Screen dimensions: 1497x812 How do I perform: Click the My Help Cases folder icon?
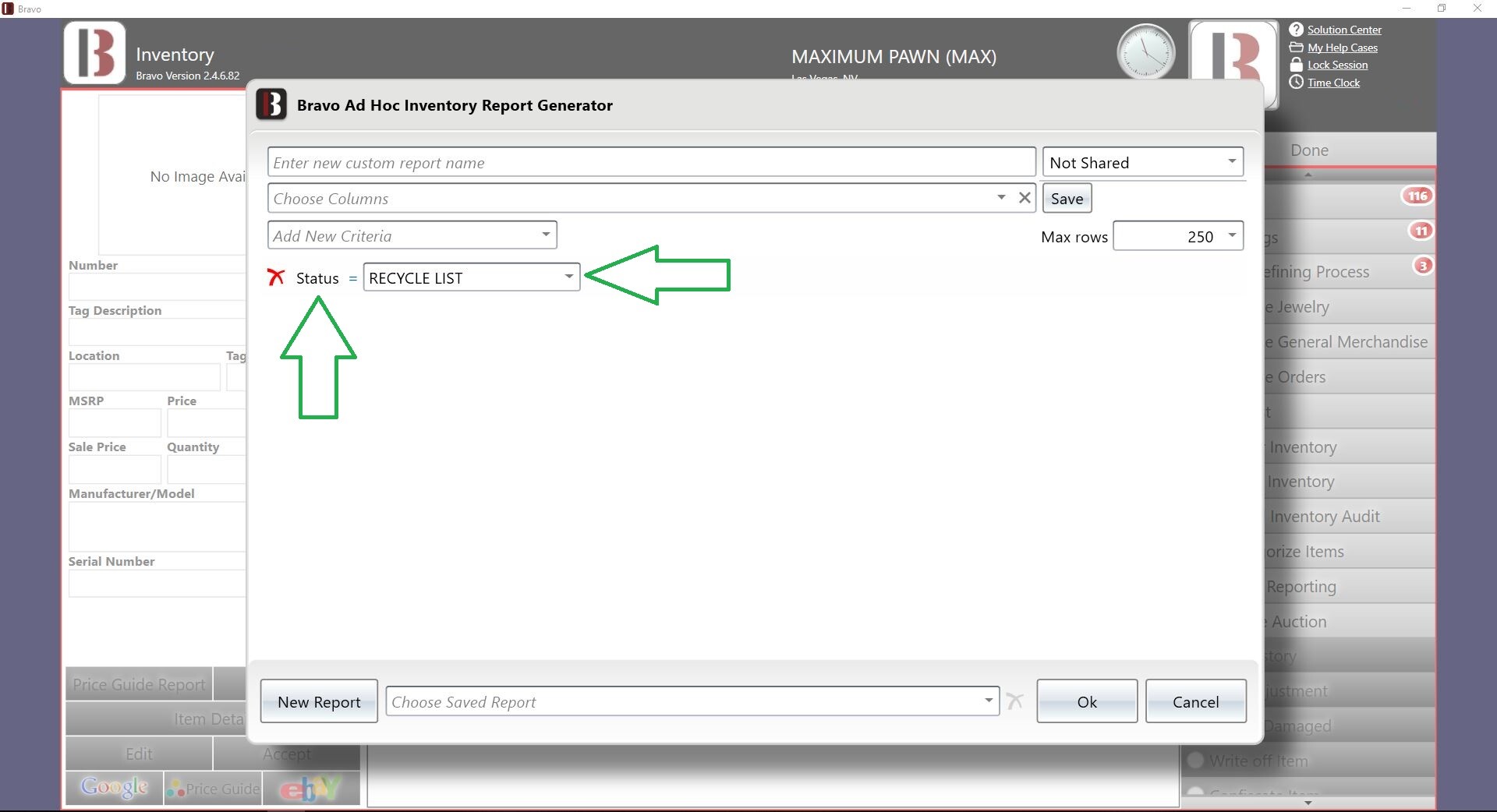1296,48
